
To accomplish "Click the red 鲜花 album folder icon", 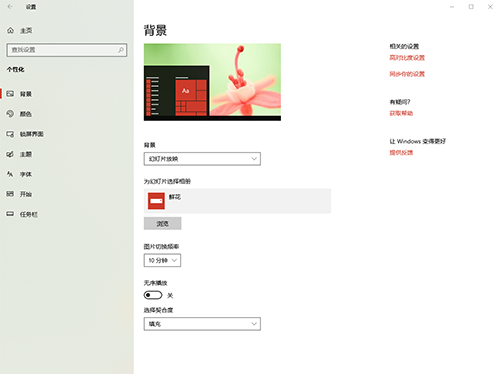I will [156, 201].
